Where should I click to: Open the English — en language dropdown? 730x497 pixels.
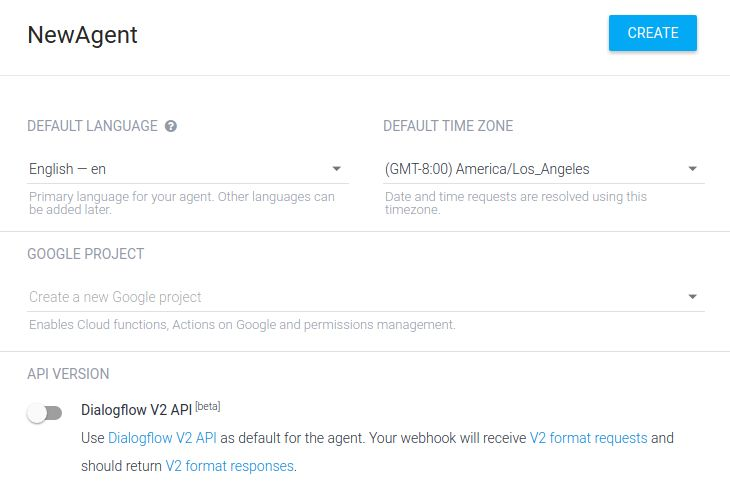tap(188, 169)
